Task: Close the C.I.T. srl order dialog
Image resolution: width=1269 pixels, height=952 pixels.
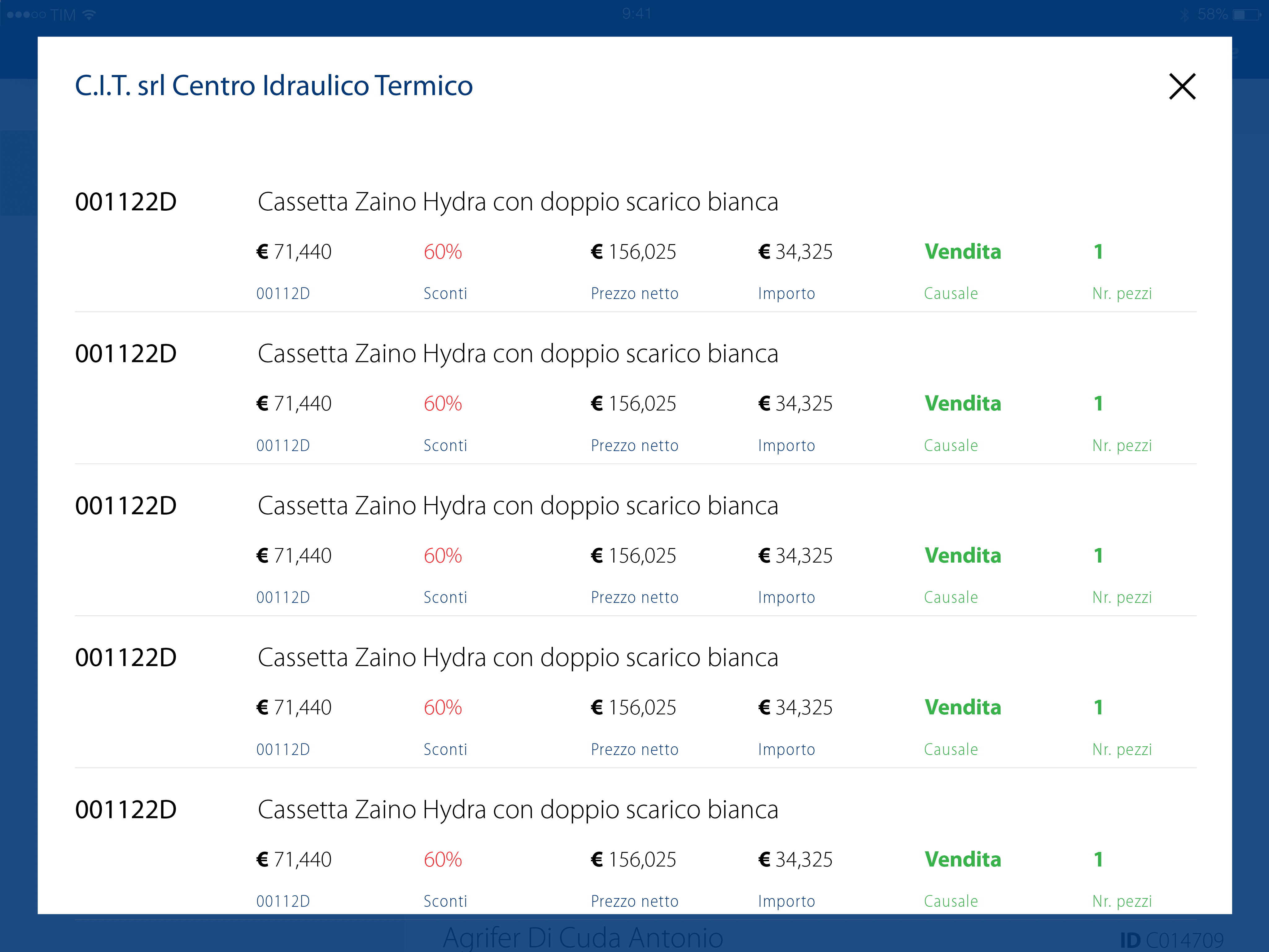Action: pyautogui.click(x=1182, y=86)
